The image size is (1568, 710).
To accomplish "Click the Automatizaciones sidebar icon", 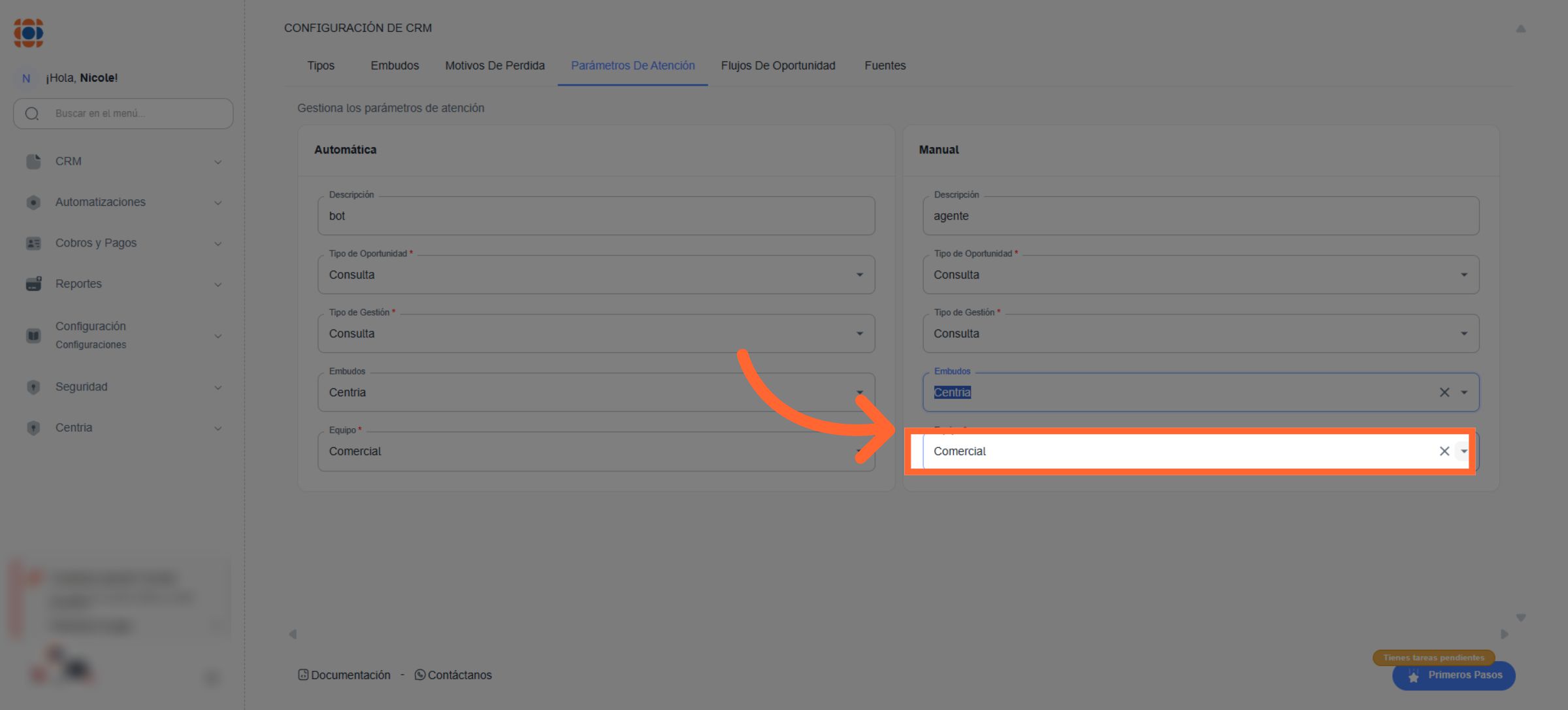I will 33,203.
